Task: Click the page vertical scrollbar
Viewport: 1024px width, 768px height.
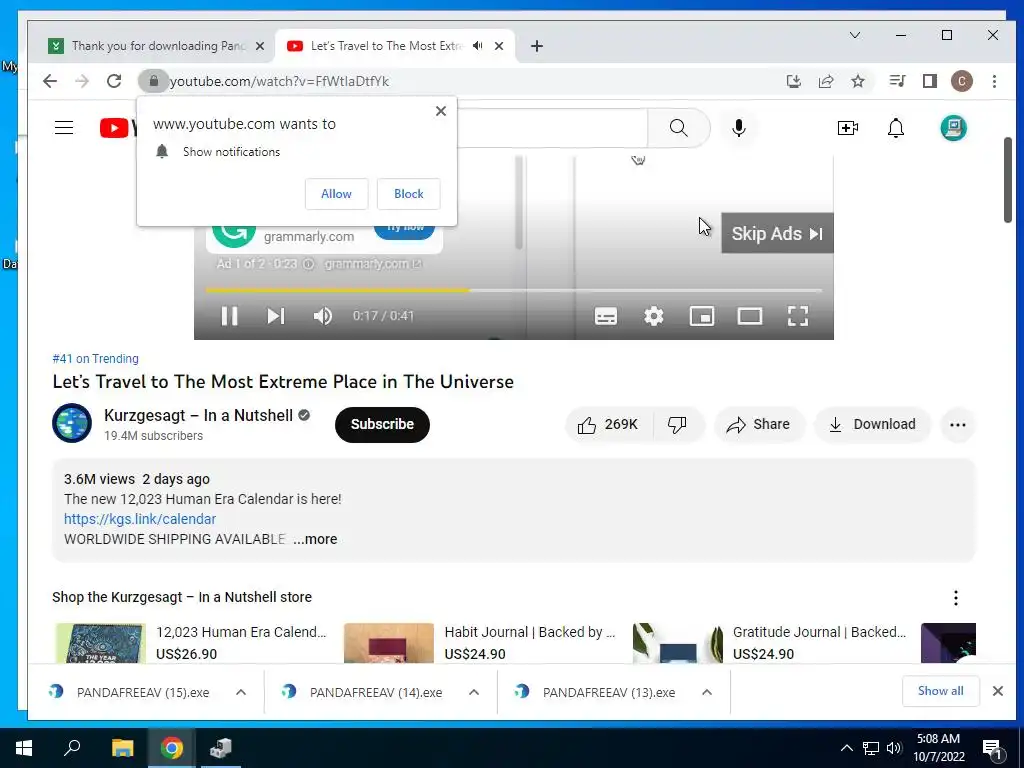Action: tap(1008, 180)
